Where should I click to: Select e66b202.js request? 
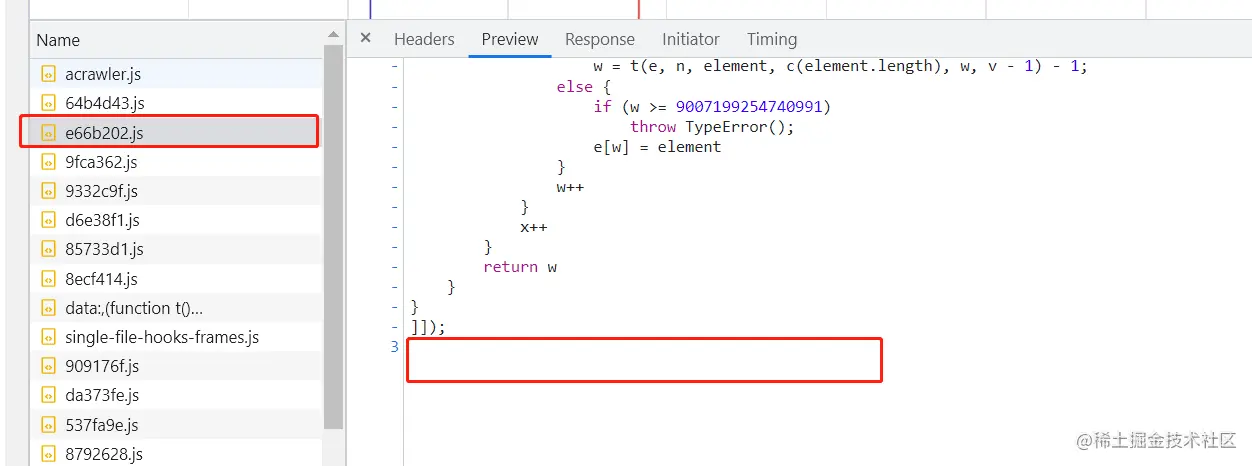pyautogui.click(x=176, y=132)
